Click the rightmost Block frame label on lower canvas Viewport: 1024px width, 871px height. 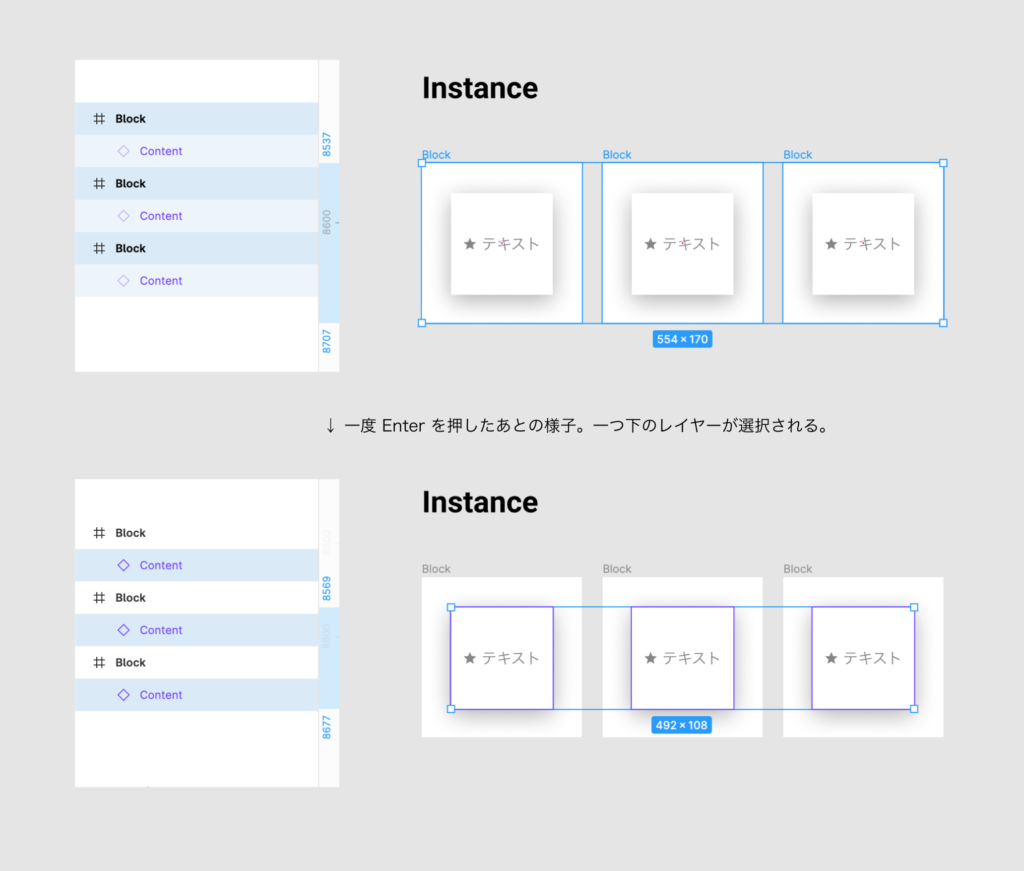coord(797,569)
